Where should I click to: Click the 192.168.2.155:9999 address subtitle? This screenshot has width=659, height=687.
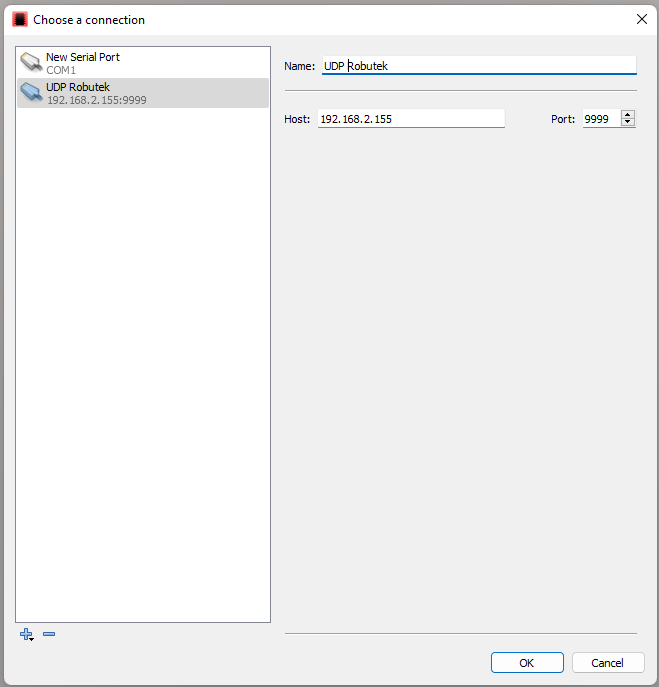pyautogui.click(x=96, y=101)
